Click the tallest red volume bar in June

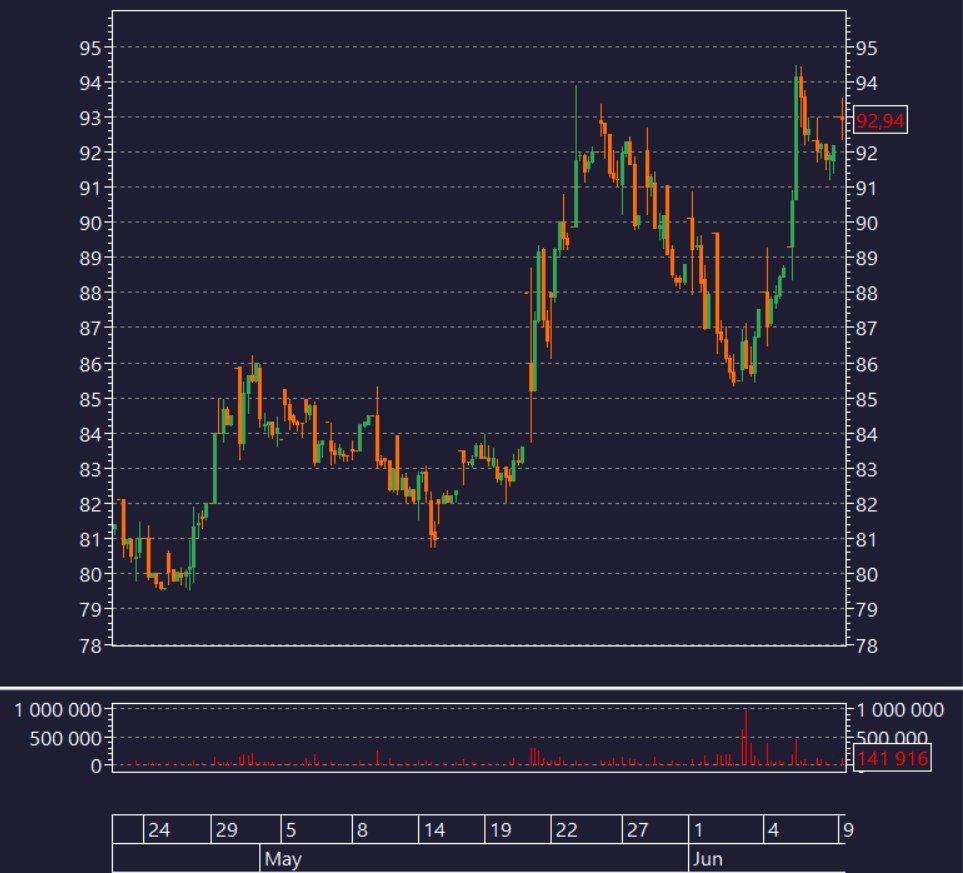point(746,737)
